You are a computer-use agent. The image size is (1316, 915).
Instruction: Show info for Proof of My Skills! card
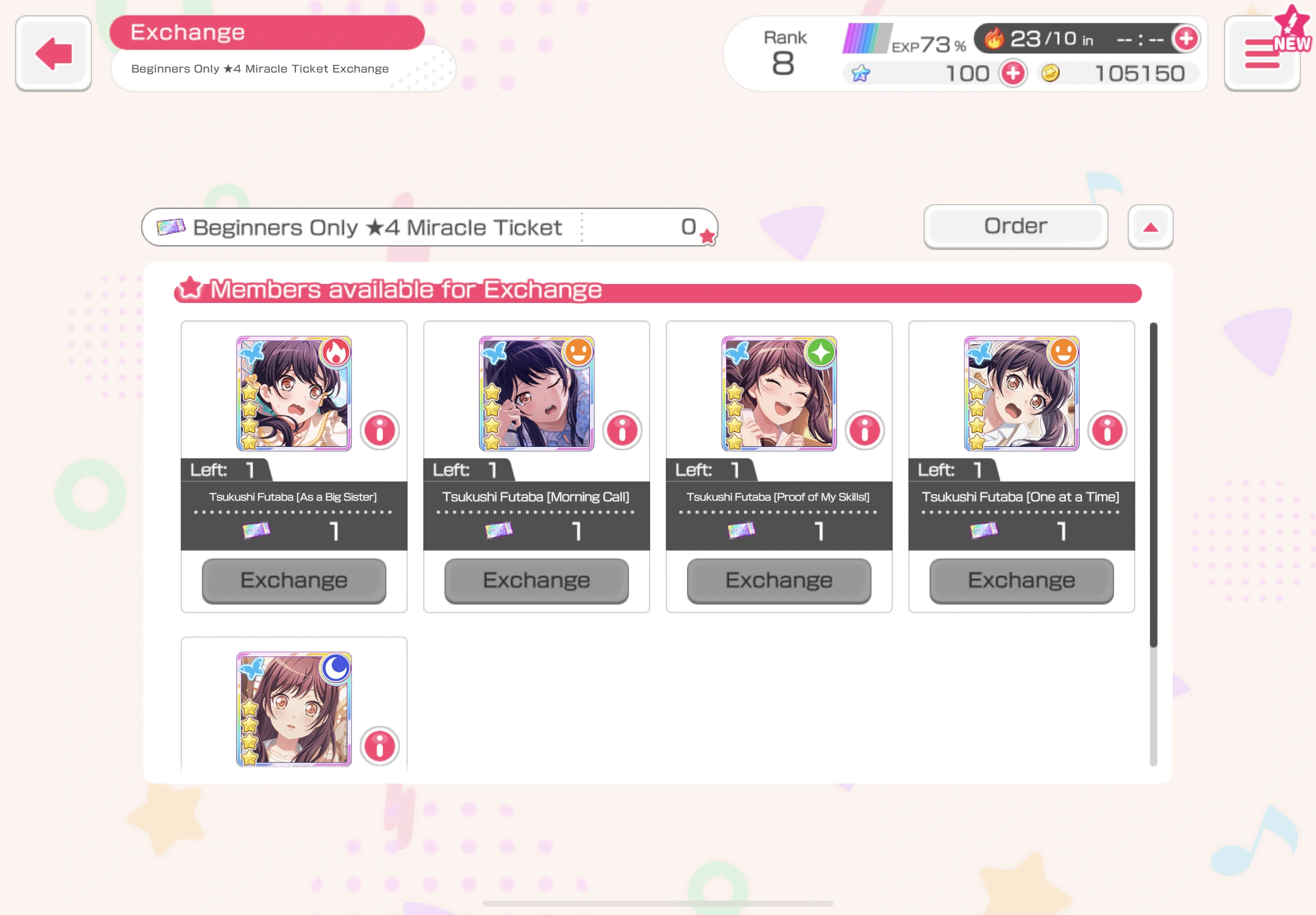864,430
